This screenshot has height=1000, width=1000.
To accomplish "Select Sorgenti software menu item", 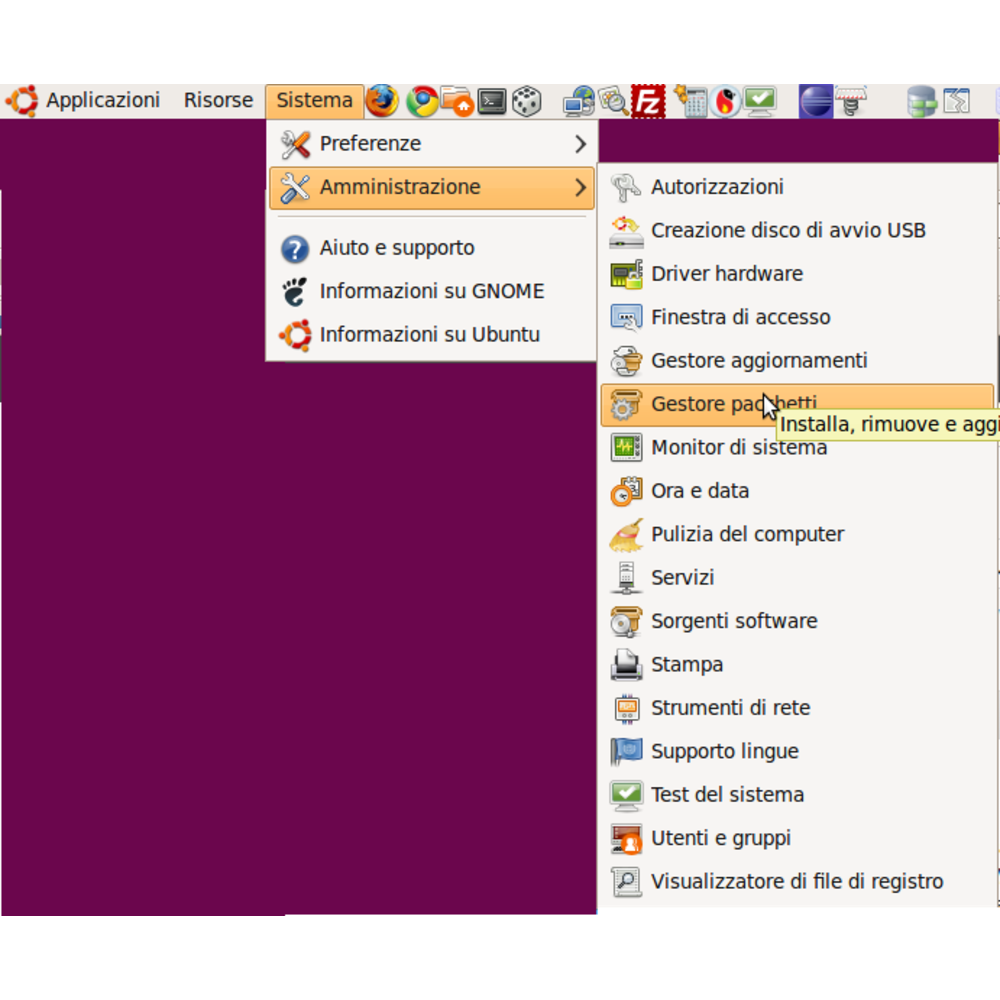I will tap(733, 621).
